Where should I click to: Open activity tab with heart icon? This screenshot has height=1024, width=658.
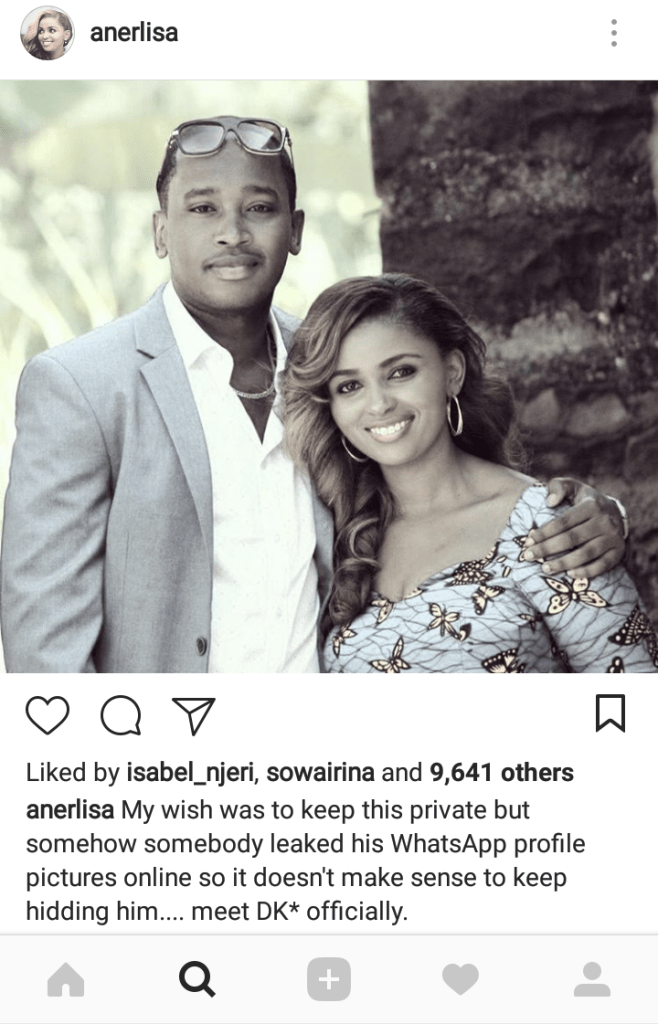coord(460,980)
